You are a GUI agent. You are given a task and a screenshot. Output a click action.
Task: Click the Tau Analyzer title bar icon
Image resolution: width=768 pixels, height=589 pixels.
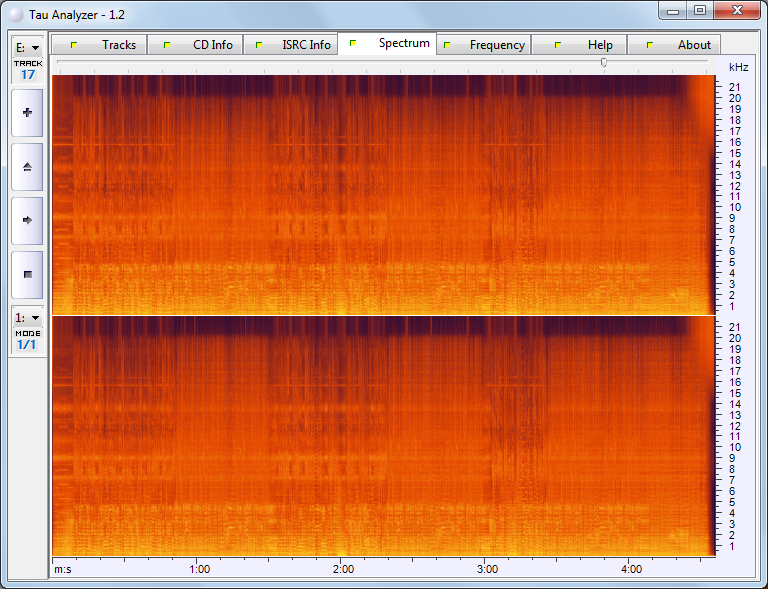click(15, 15)
